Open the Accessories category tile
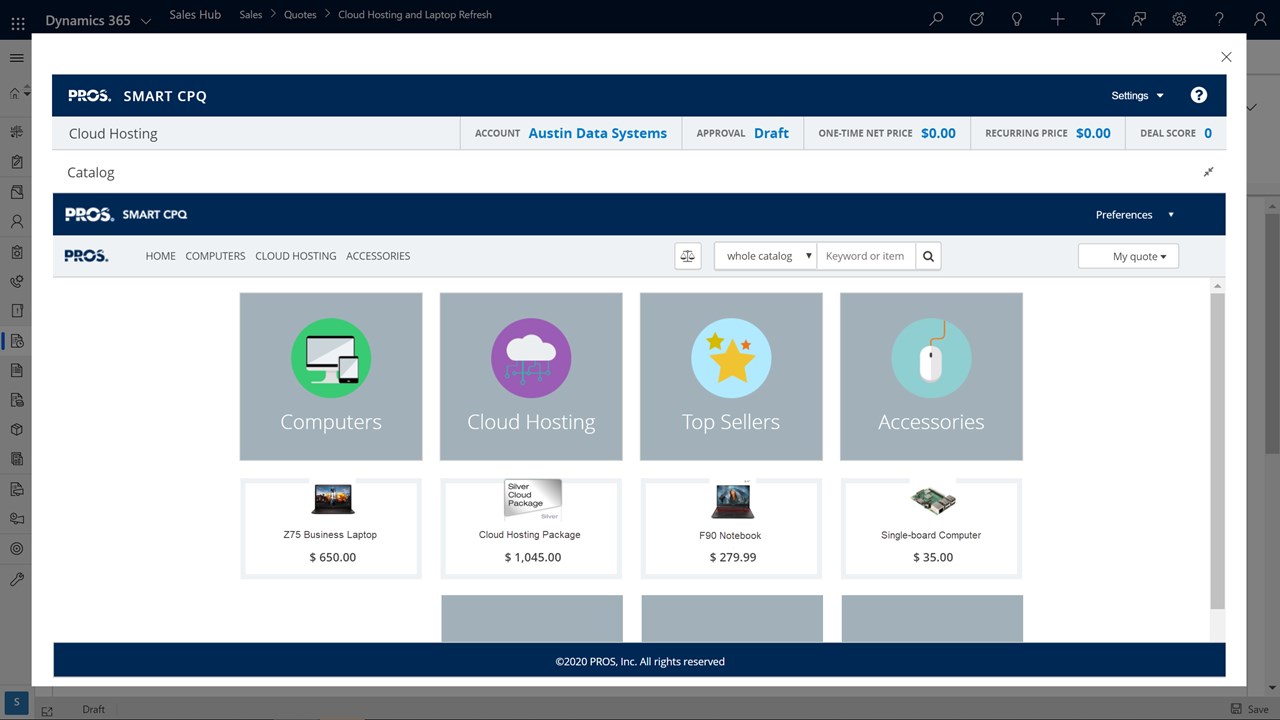 pos(931,376)
